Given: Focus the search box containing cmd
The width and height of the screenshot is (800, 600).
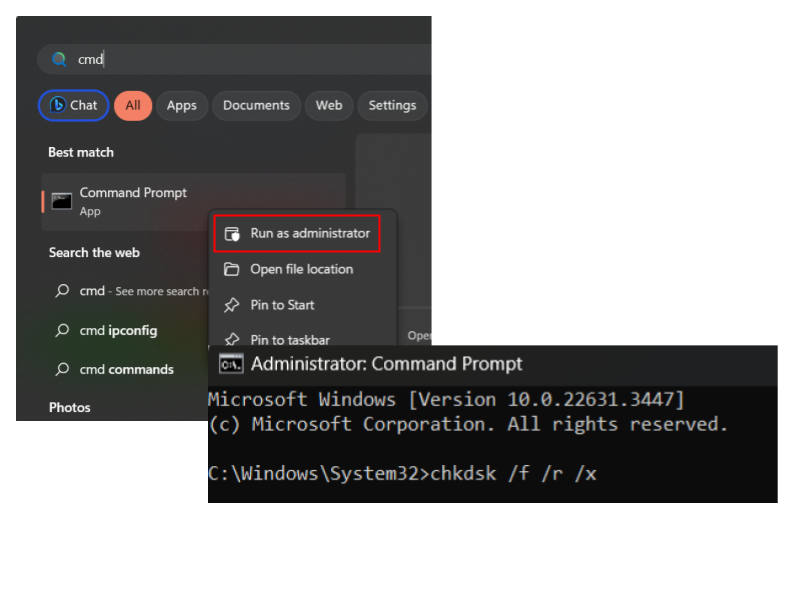Looking at the screenshot, I should coord(234,59).
